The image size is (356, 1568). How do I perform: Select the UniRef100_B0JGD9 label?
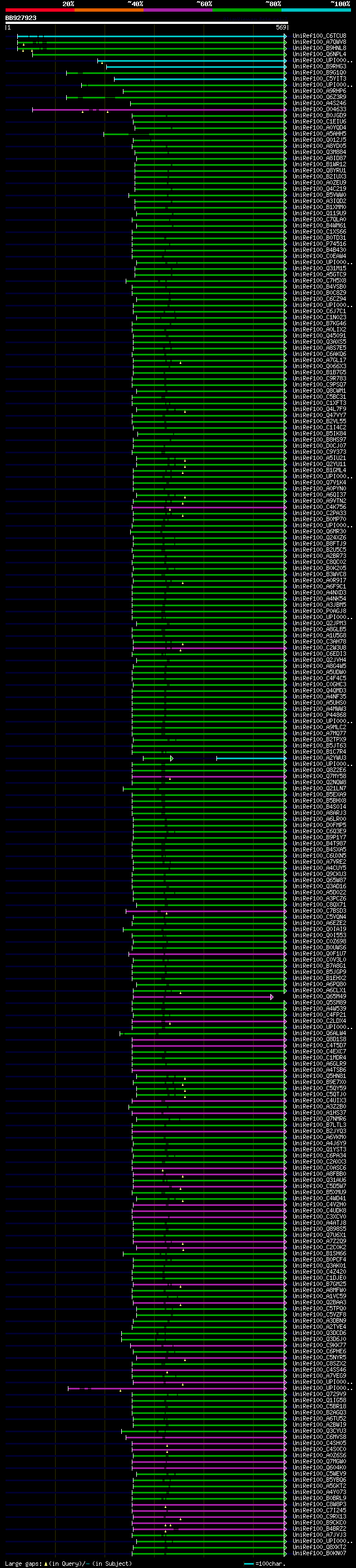coord(319,116)
